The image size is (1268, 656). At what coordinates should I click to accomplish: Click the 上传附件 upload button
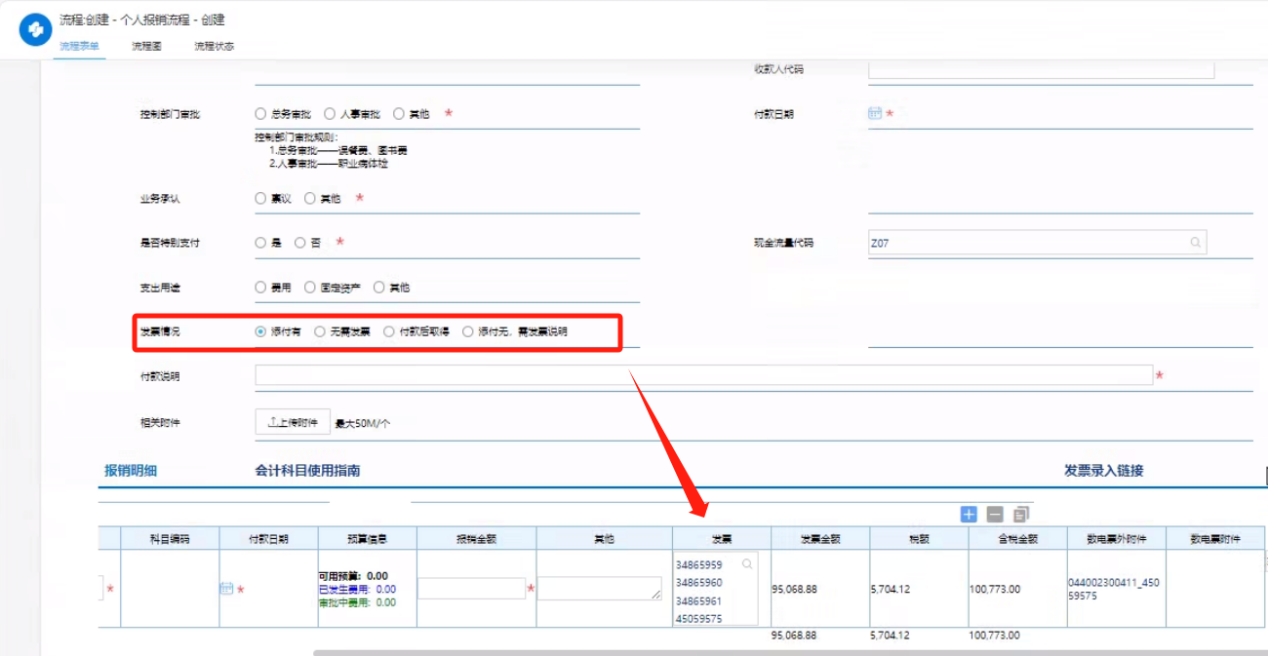pyautogui.click(x=293, y=423)
